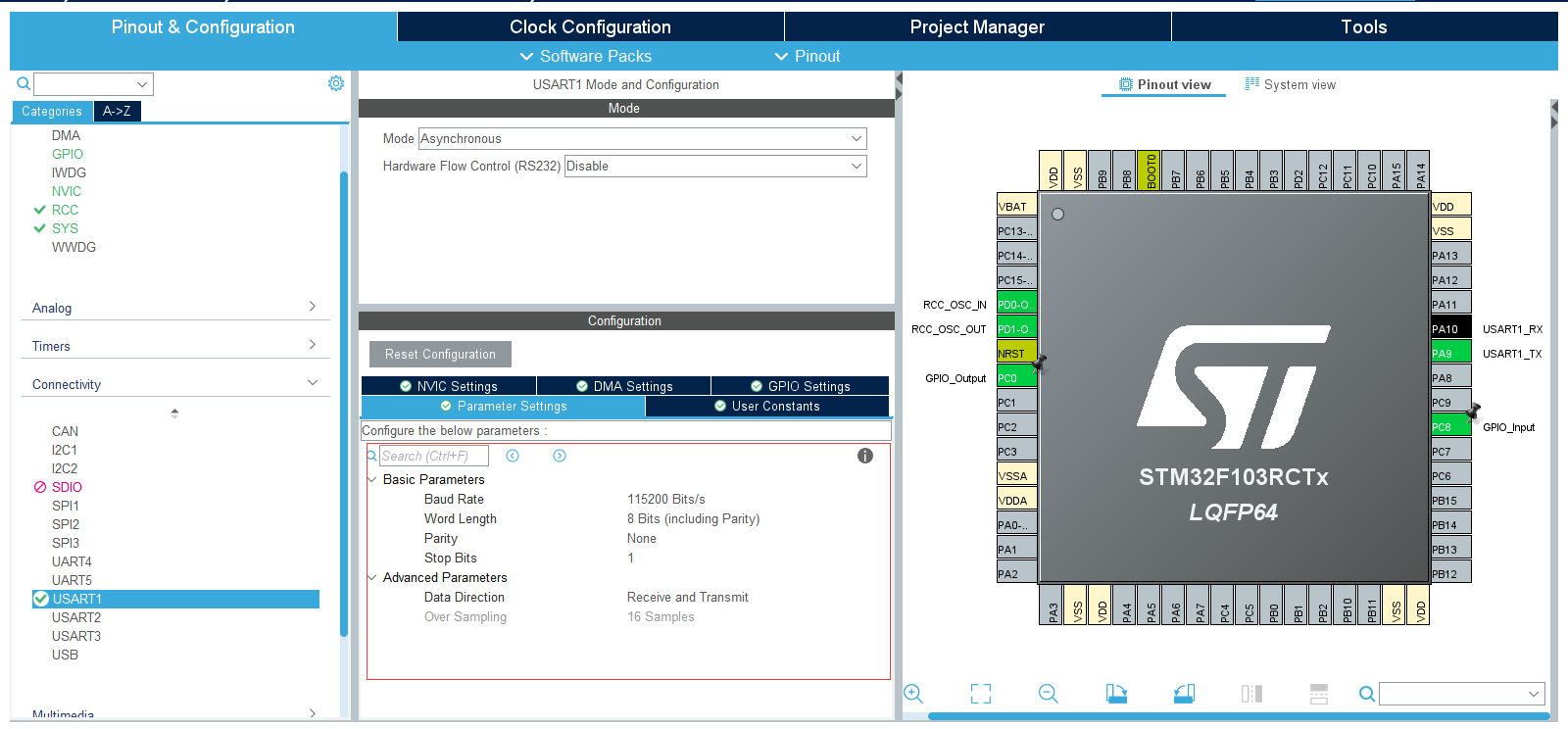Click the Parity None value

(642, 538)
